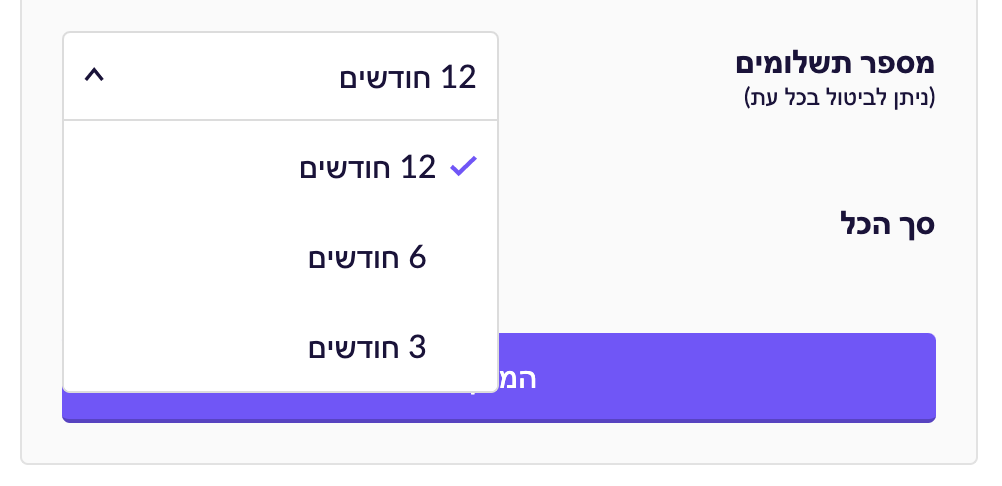1002x486 pixels.
Task: Click the number 12 in the checked option
Action: point(419,167)
